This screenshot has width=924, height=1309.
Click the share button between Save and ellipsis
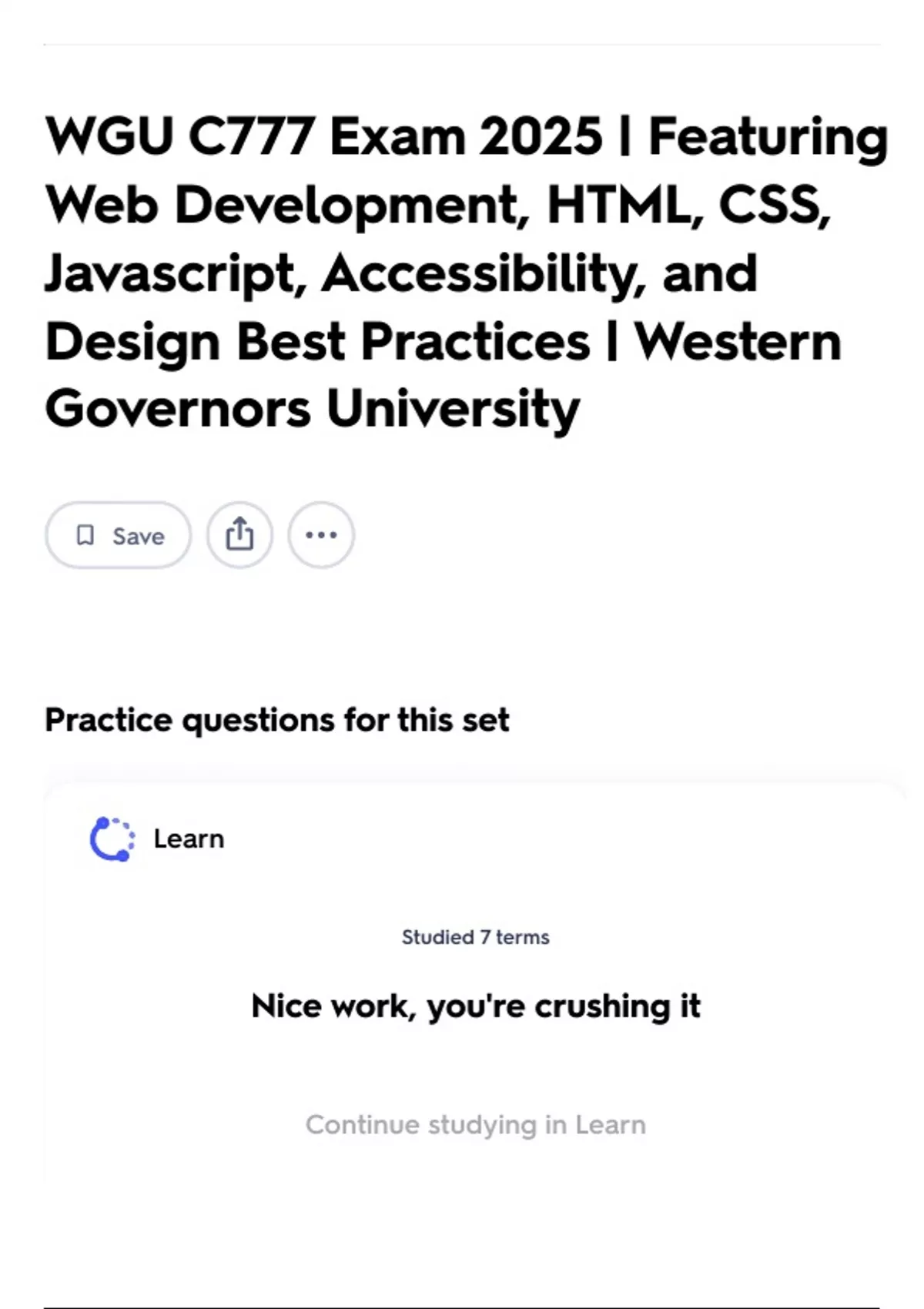pos(239,534)
